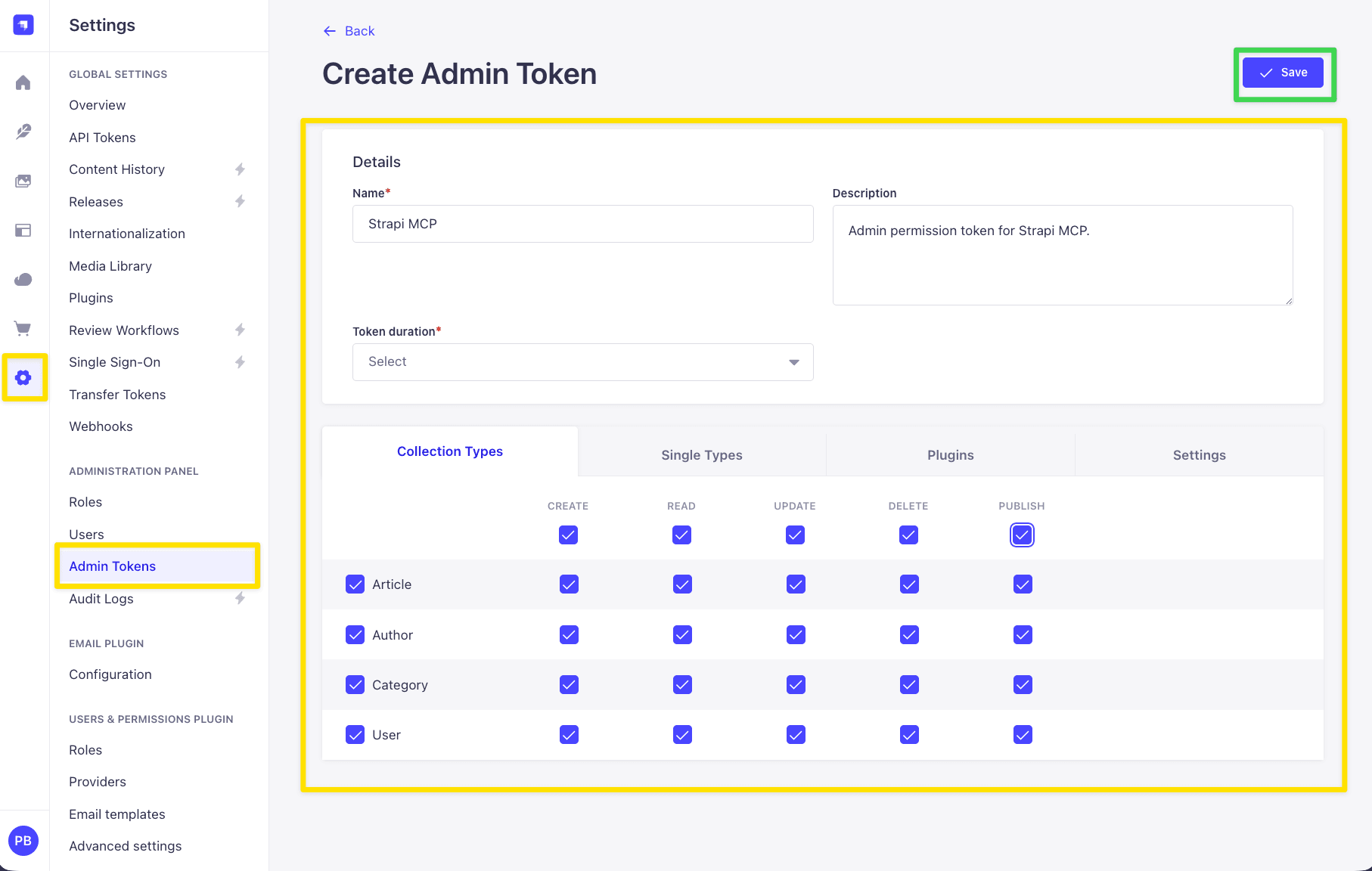Open Internationalization settings

[x=127, y=234]
